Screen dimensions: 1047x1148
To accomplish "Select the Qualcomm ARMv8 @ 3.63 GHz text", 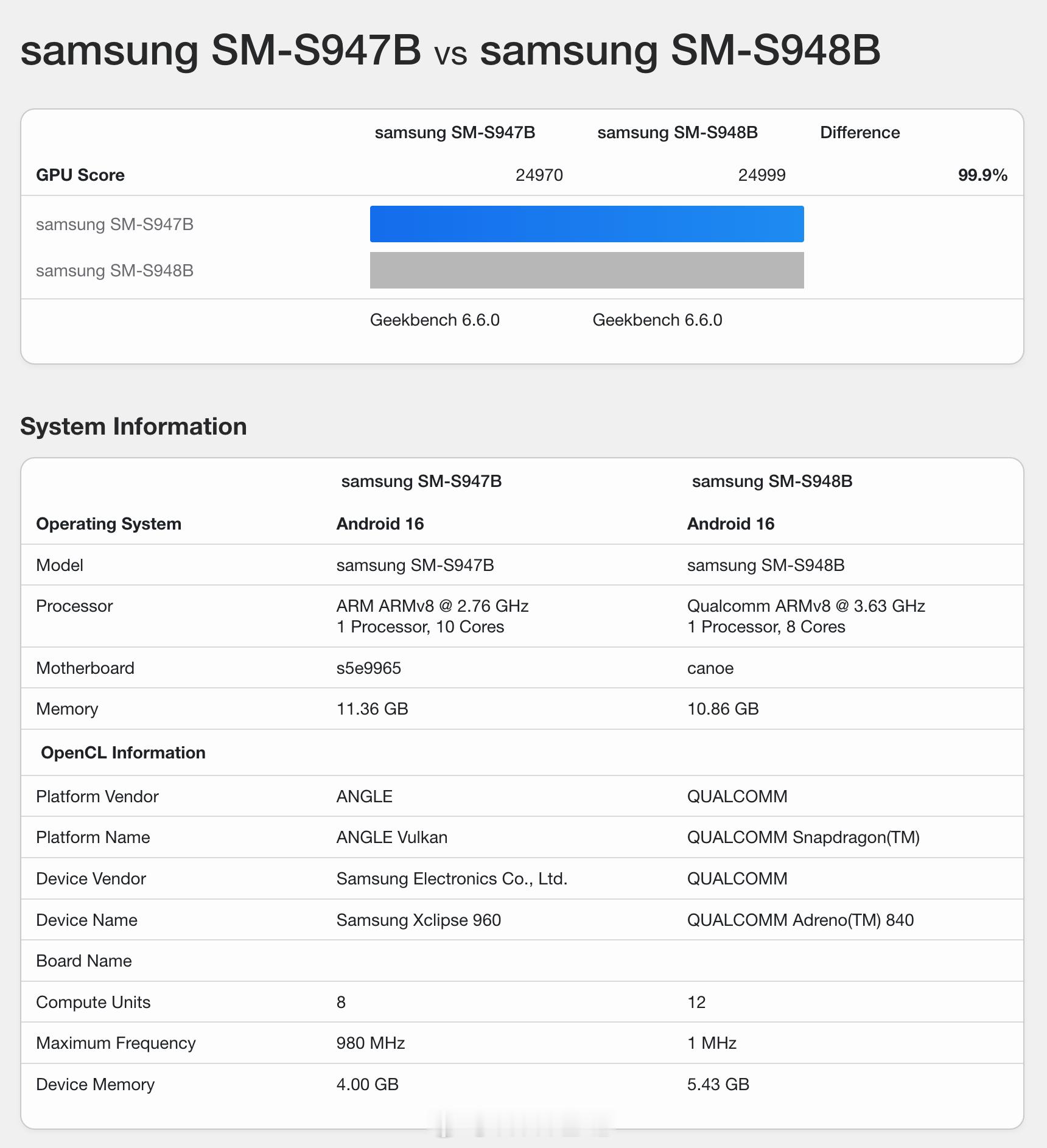I will pos(806,606).
